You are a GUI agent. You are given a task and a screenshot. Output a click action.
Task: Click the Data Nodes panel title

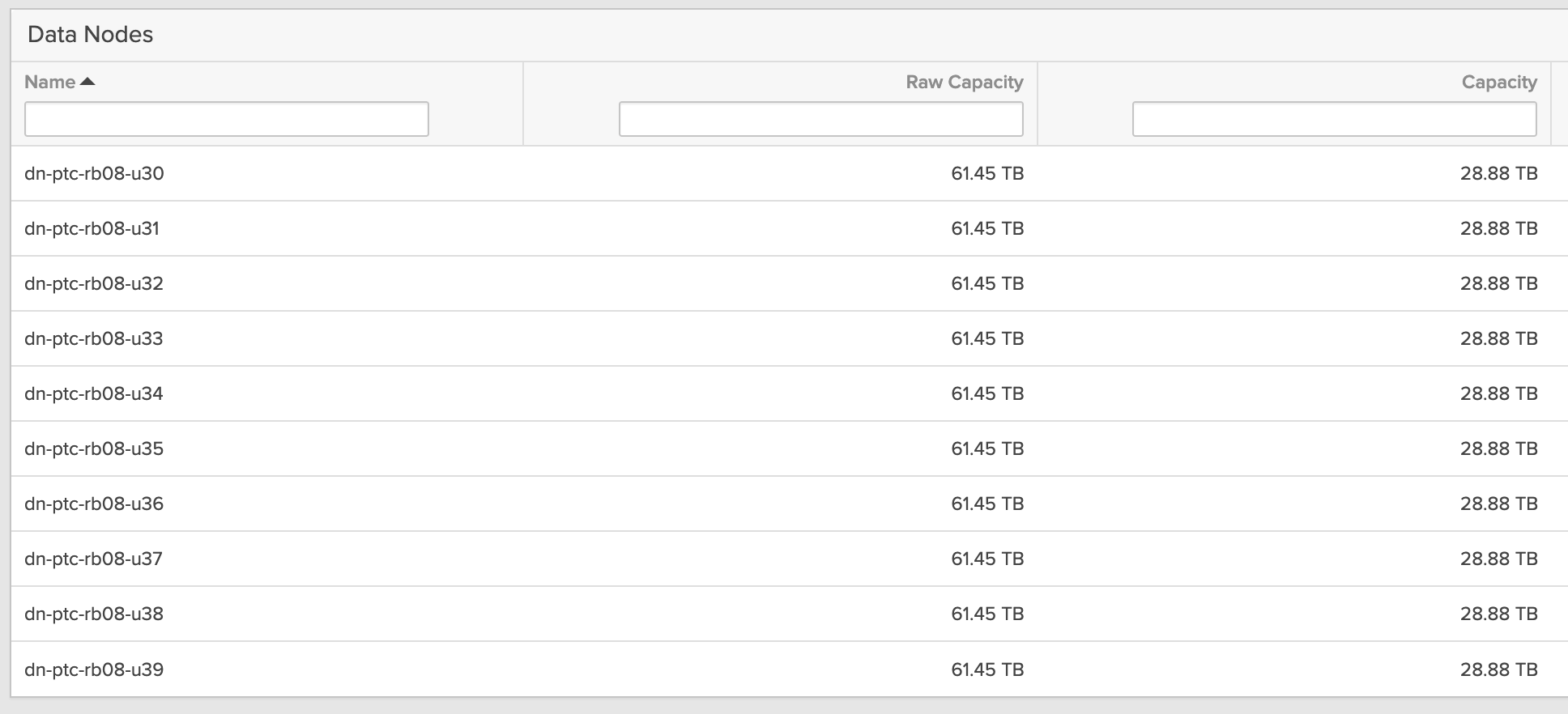pos(90,34)
